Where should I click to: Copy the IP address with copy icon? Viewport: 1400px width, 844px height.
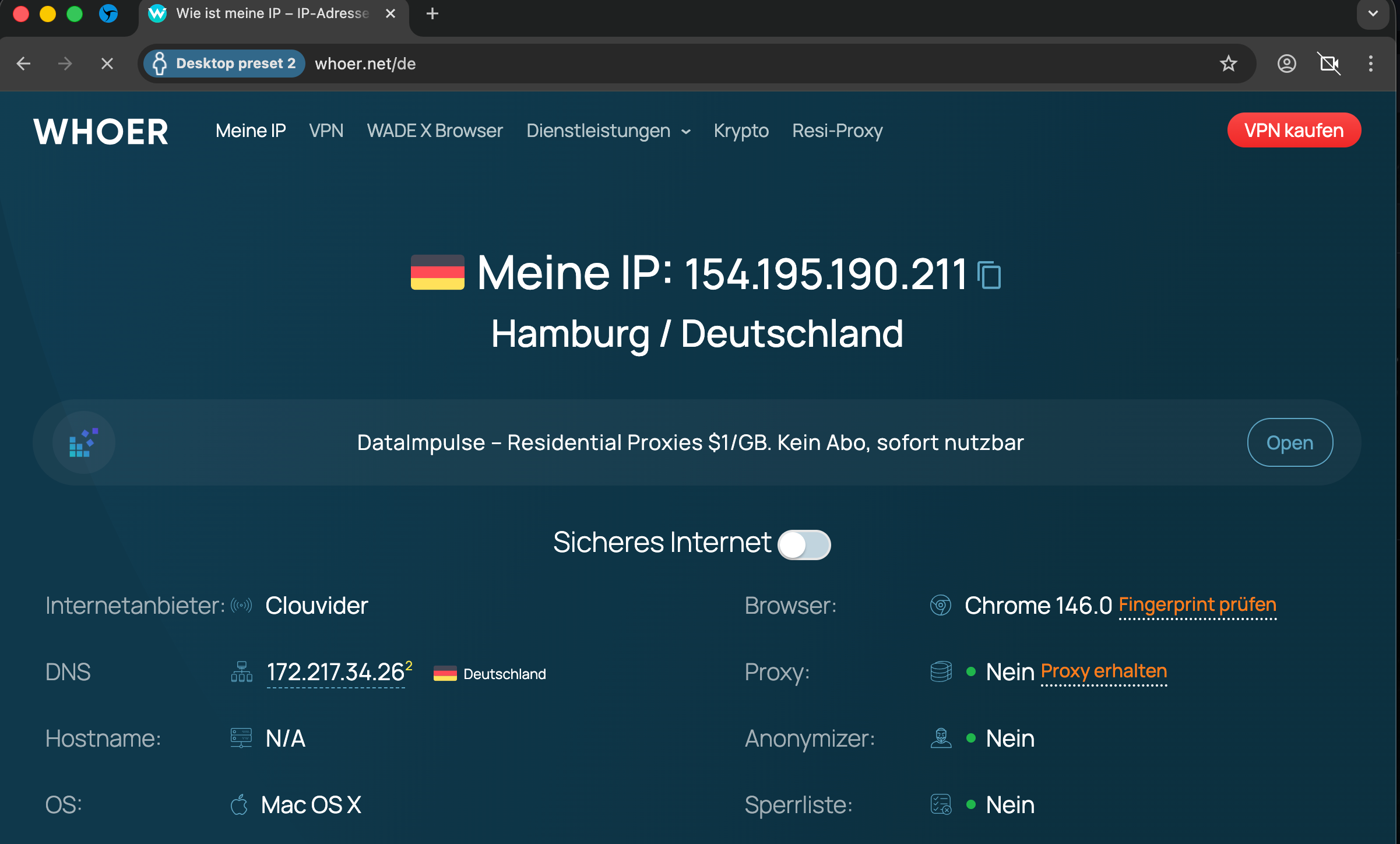click(990, 275)
